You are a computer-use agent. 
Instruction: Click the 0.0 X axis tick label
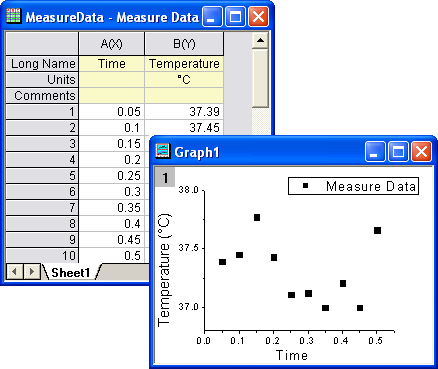tap(203, 341)
